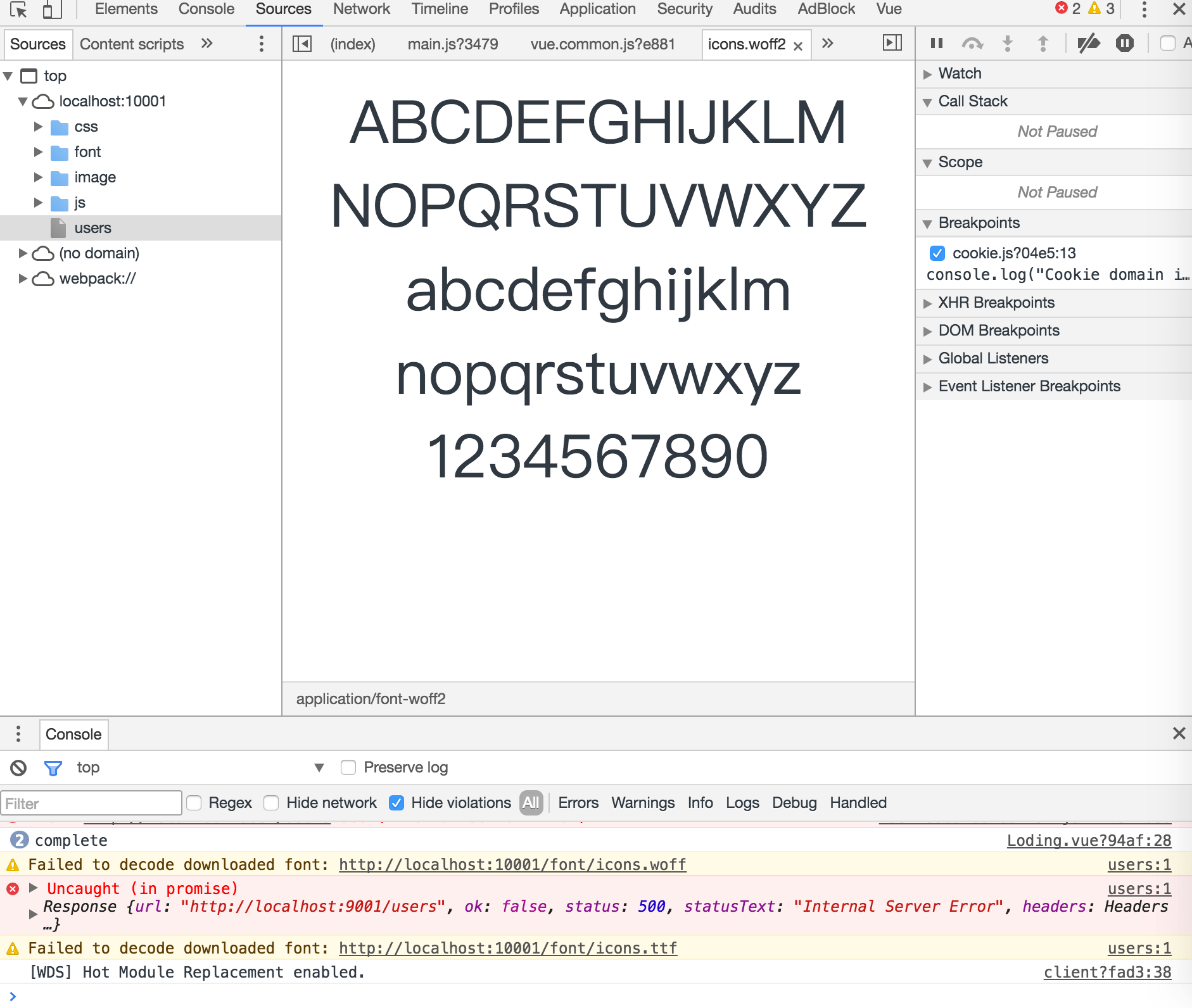Open the console drawer three-dot menu
1192x1008 pixels.
click(18, 734)
